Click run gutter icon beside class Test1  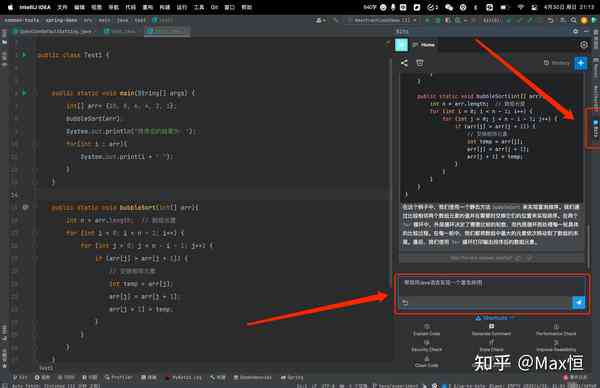pos(24,55)
